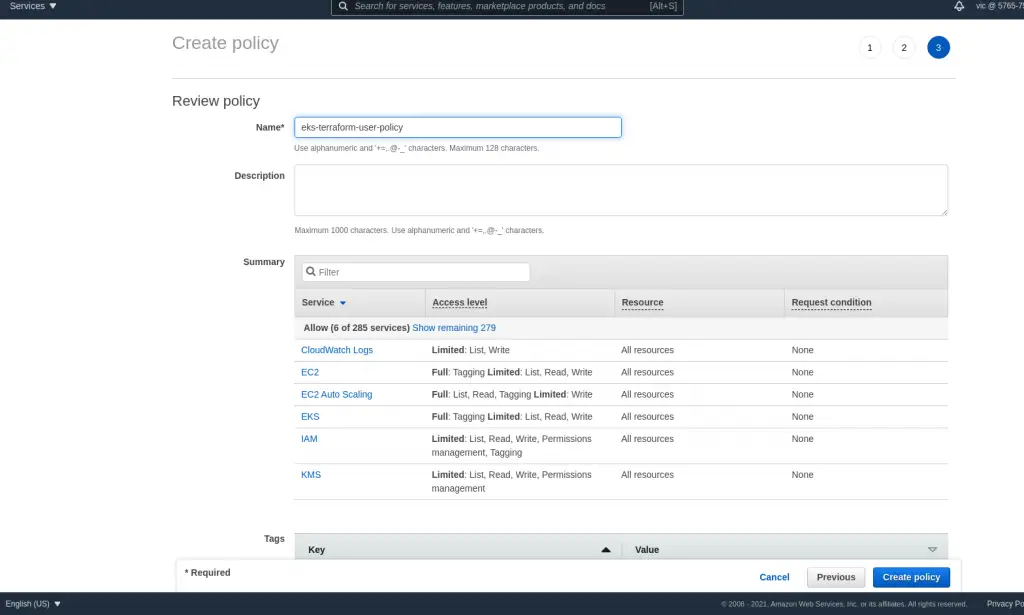Click 'All resources' in the KMS row
The width and height of the screenshot is (1024, 615).
point(647,475)
